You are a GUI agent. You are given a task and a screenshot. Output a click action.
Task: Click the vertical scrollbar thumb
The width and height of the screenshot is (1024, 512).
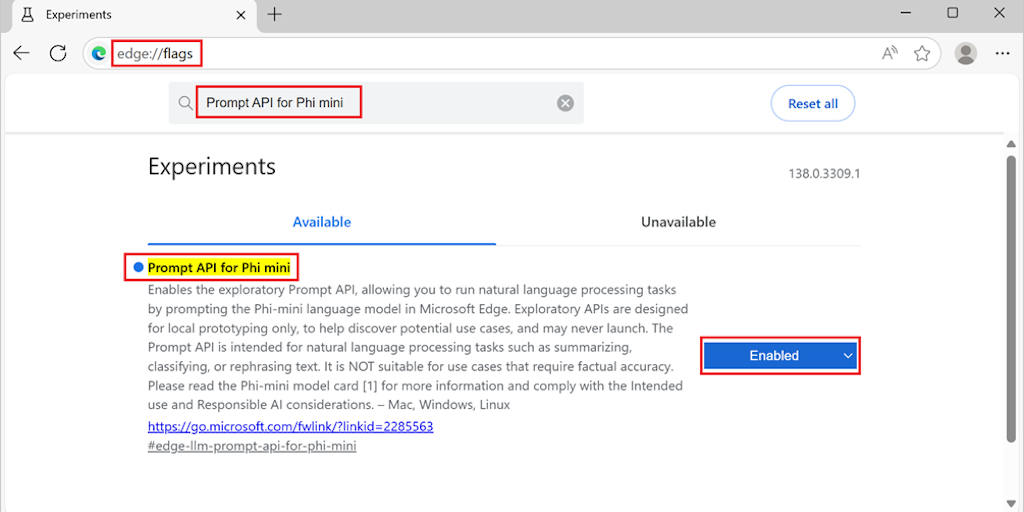pos(1011,299)
